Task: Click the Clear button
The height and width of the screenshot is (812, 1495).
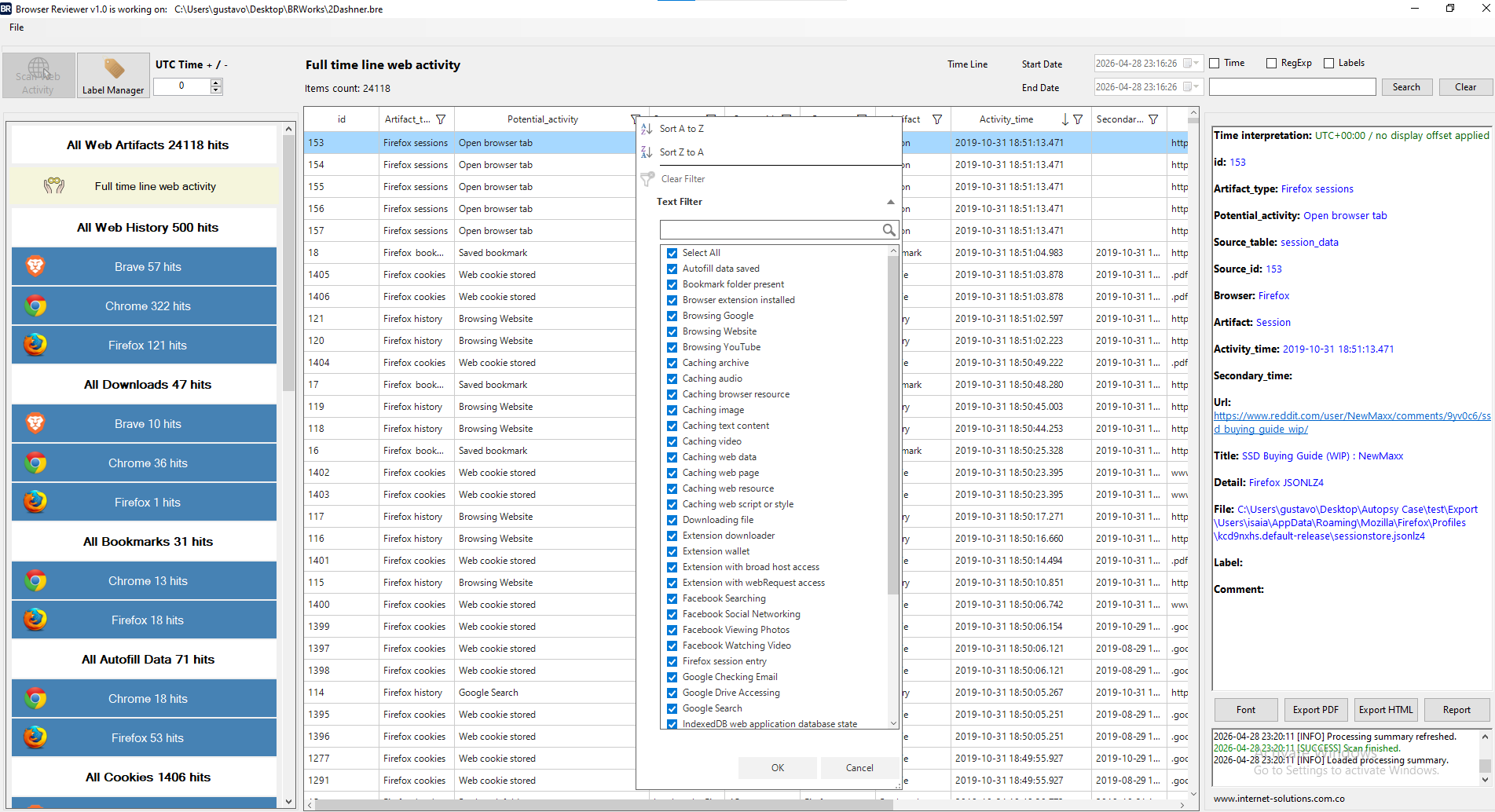Action: [x=1465, y=87]
